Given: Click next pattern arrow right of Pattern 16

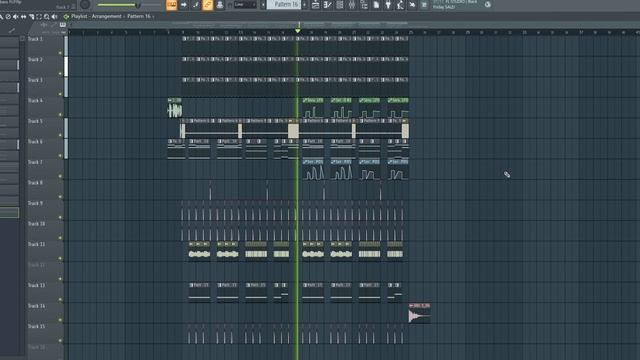Looking at the screenshot, I should [x=304, y=5].
